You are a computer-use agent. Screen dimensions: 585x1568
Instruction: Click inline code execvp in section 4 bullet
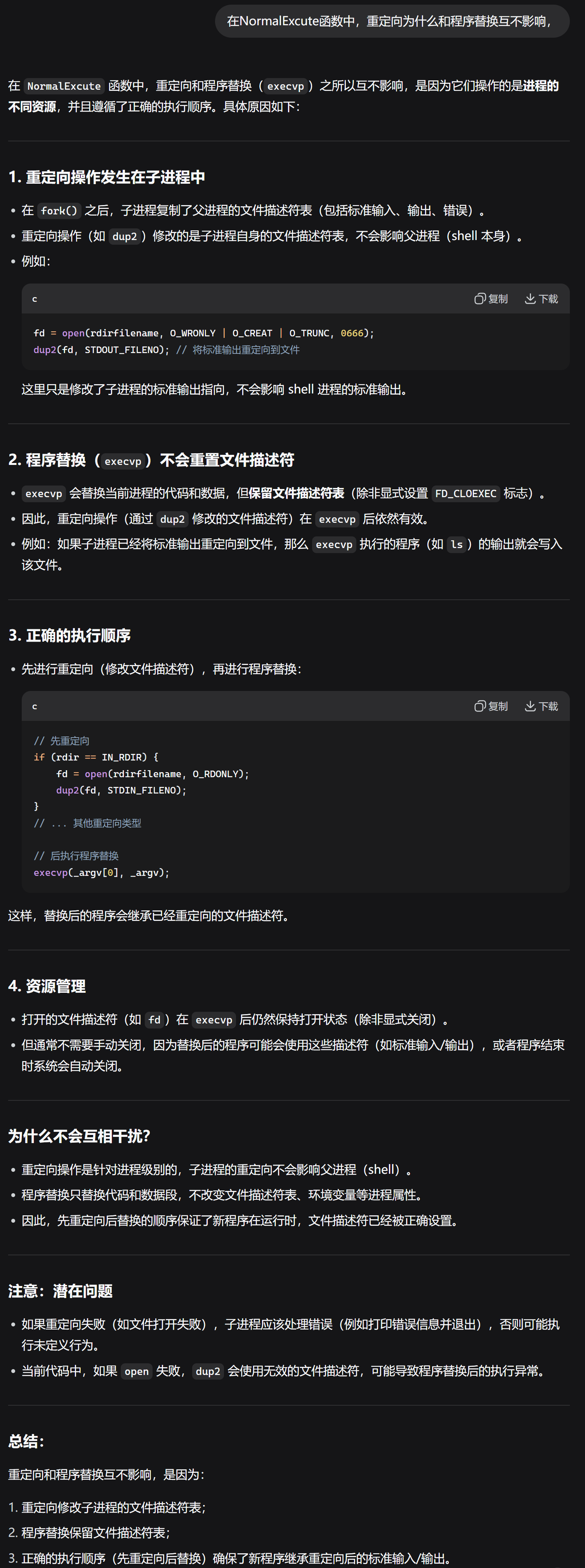point(214,1020)
